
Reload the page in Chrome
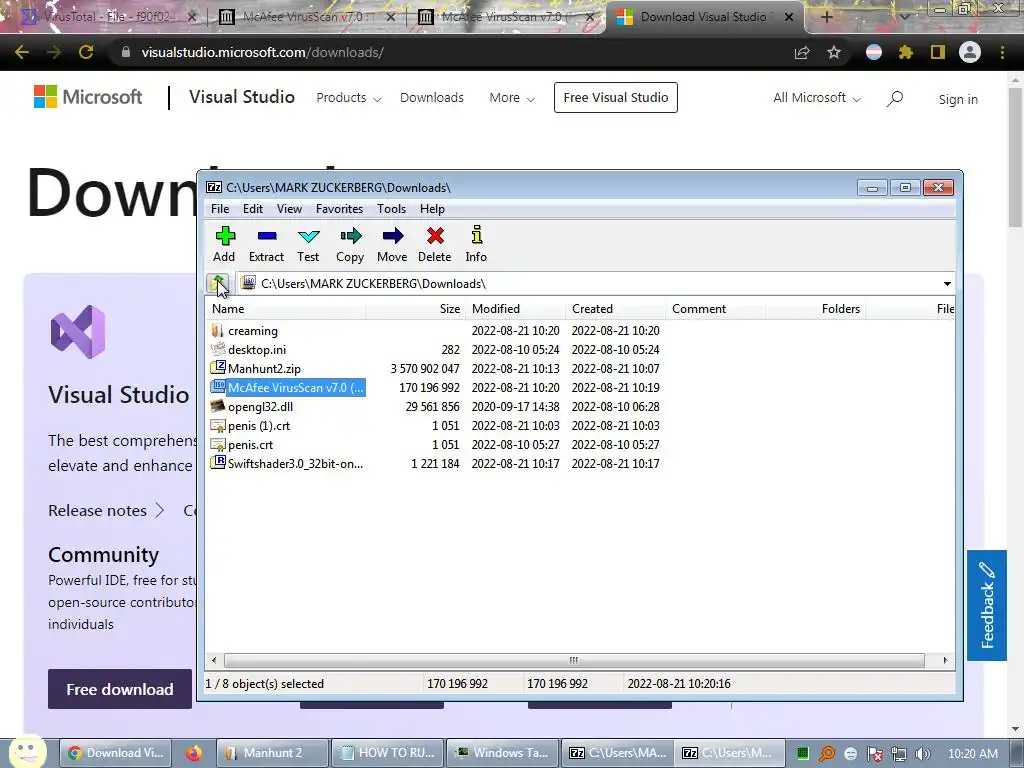86,52
